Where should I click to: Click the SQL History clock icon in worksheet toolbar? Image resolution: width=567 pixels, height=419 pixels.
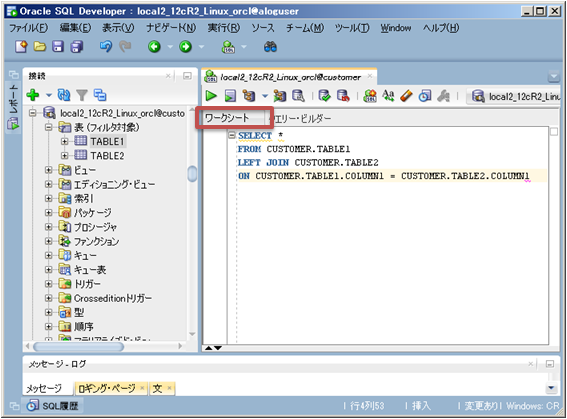(x=425, y=96)
